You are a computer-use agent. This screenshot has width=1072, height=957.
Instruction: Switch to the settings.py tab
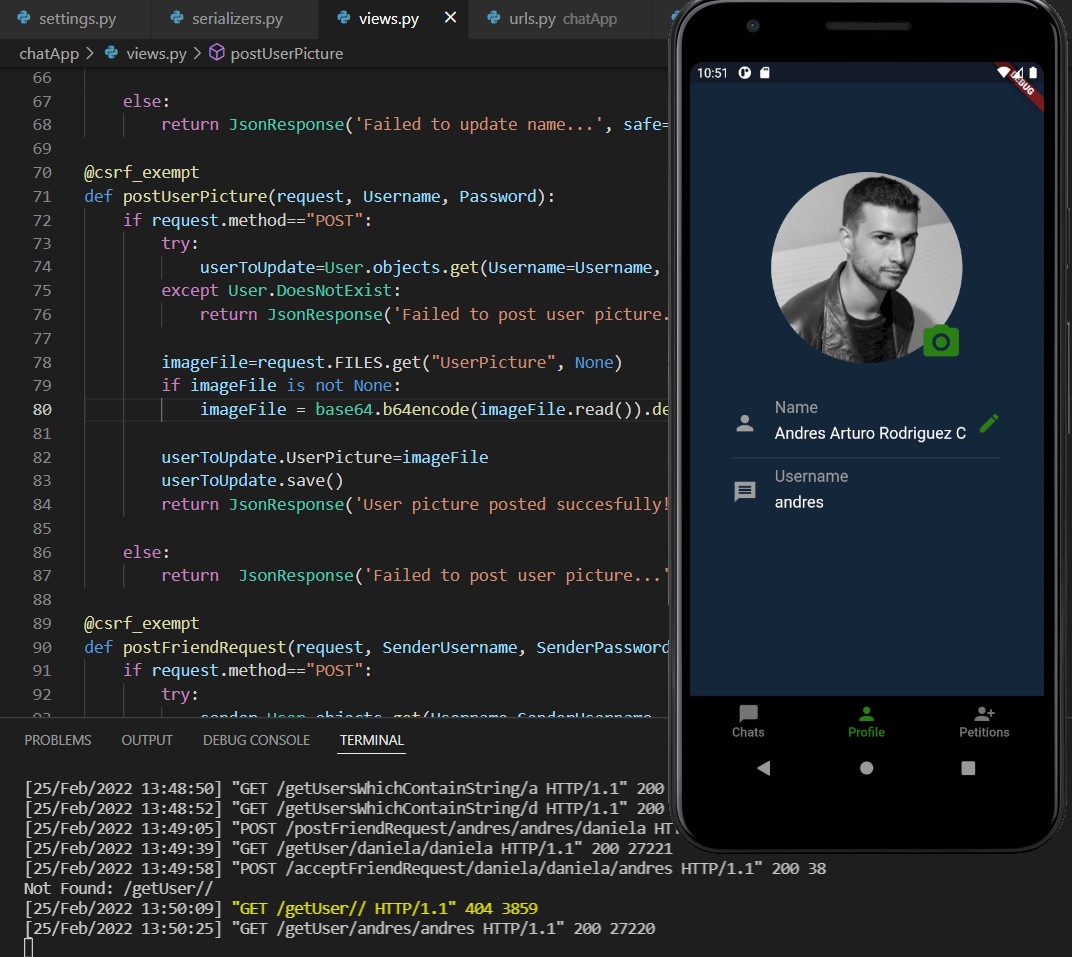coord(75,18)
